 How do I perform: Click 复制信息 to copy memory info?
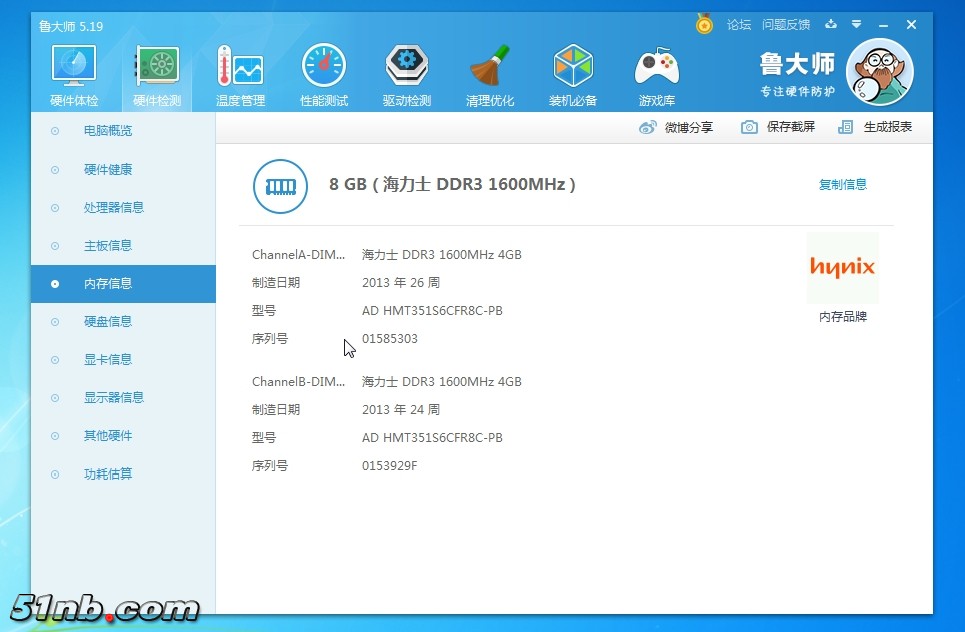pos(843,184)
